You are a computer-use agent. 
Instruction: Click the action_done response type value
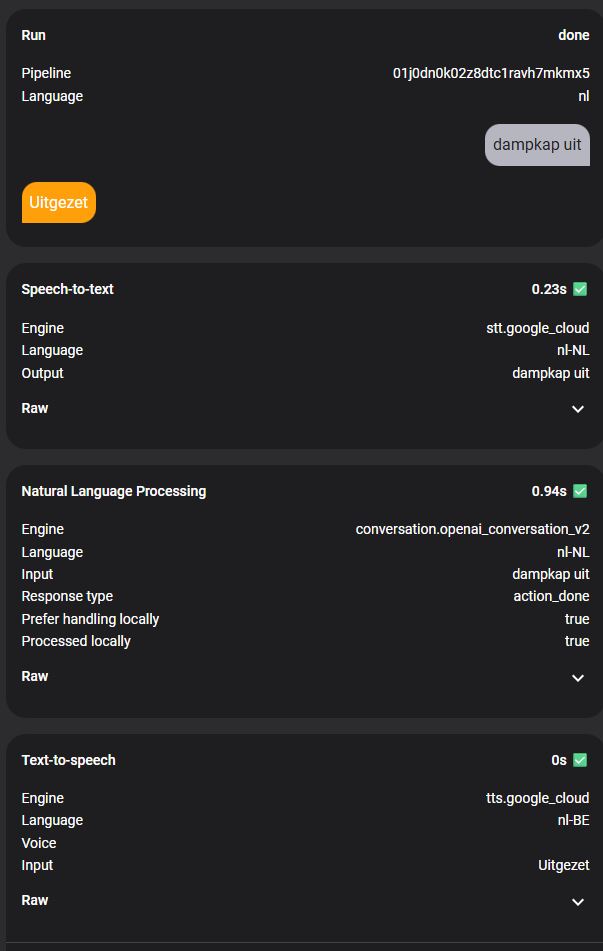pyautogui.click(x=551, y=596)
